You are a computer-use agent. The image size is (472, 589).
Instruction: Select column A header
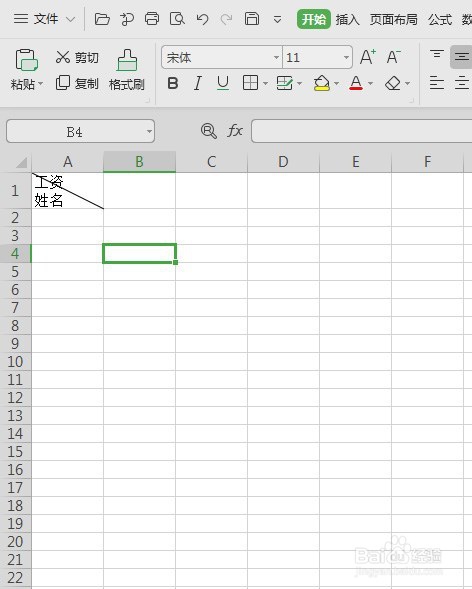[x=68, y=162]
